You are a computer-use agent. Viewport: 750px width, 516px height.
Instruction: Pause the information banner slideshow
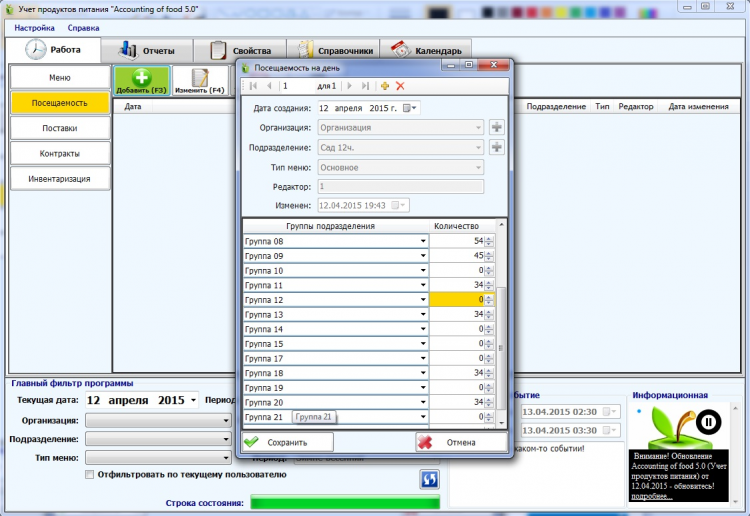[x=708, y=422]
